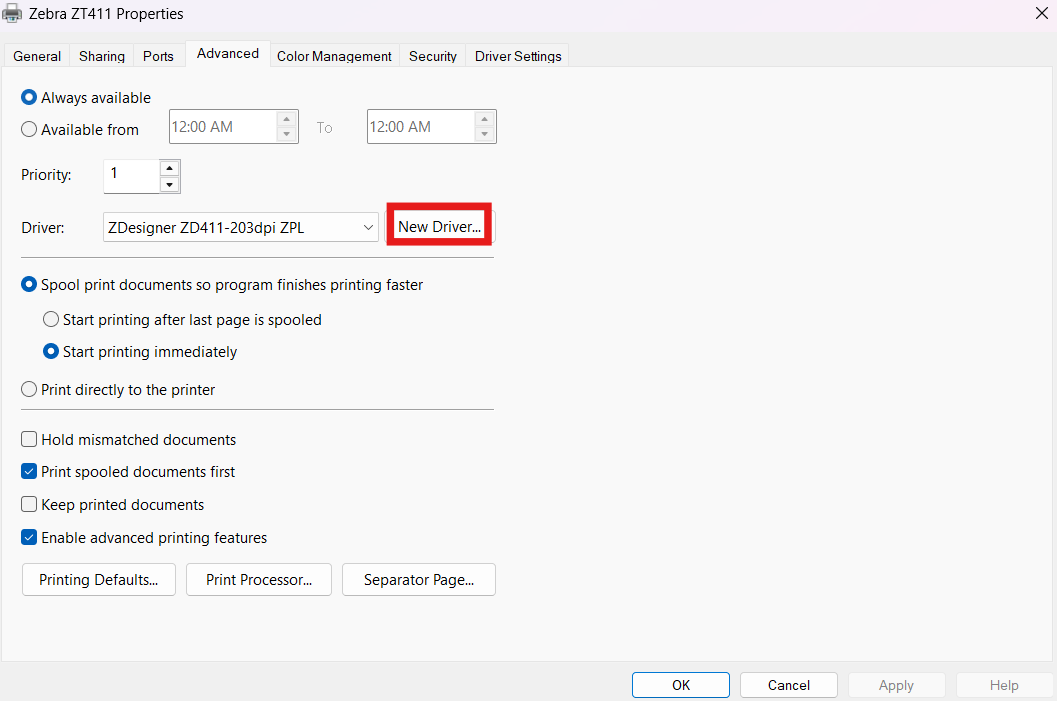Switch to the Ports tab

pos(158,56)
